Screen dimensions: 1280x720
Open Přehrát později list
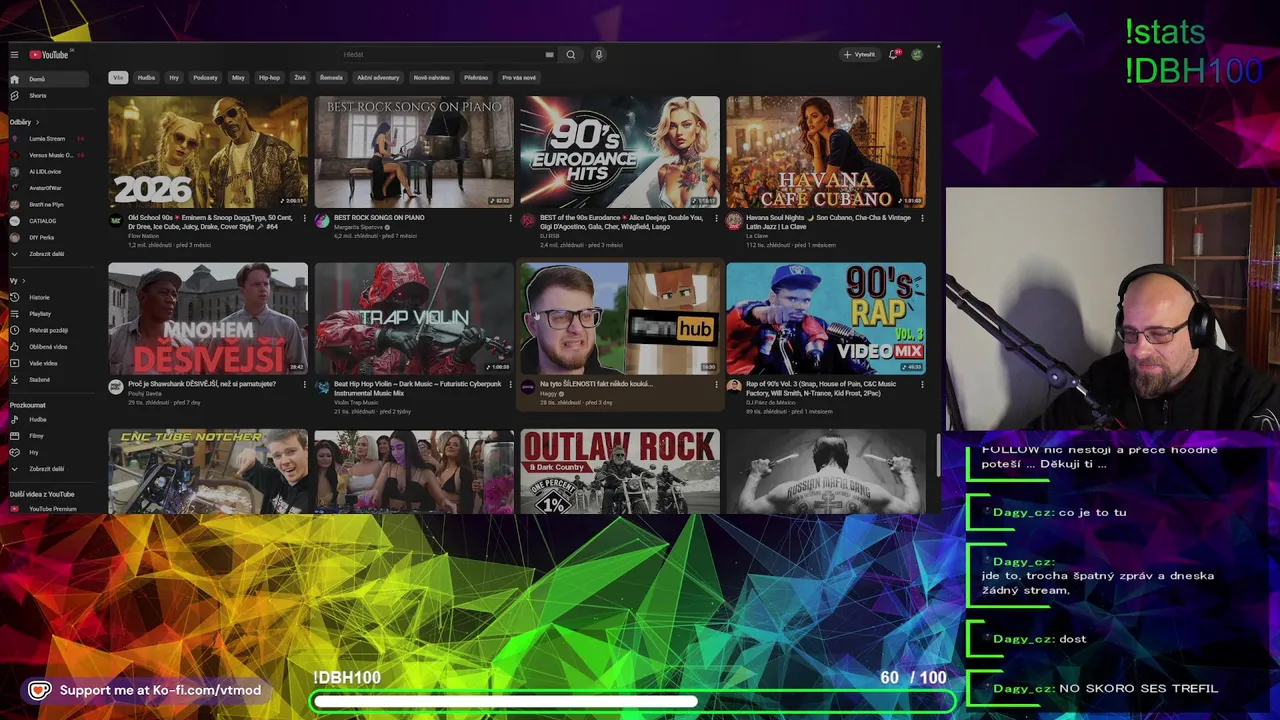(x=49, y=330)
